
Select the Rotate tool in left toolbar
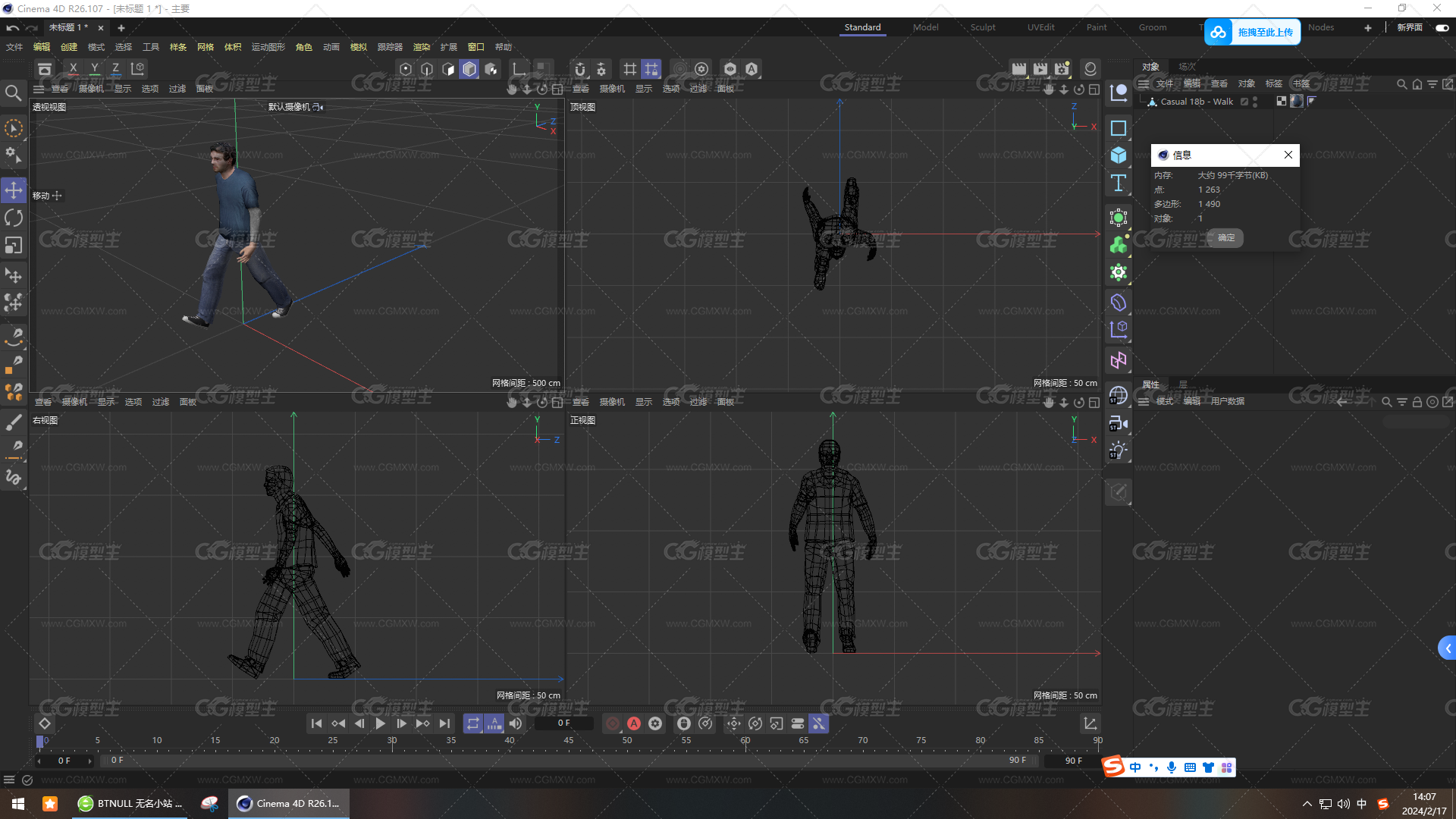click(x=14, y=218)
